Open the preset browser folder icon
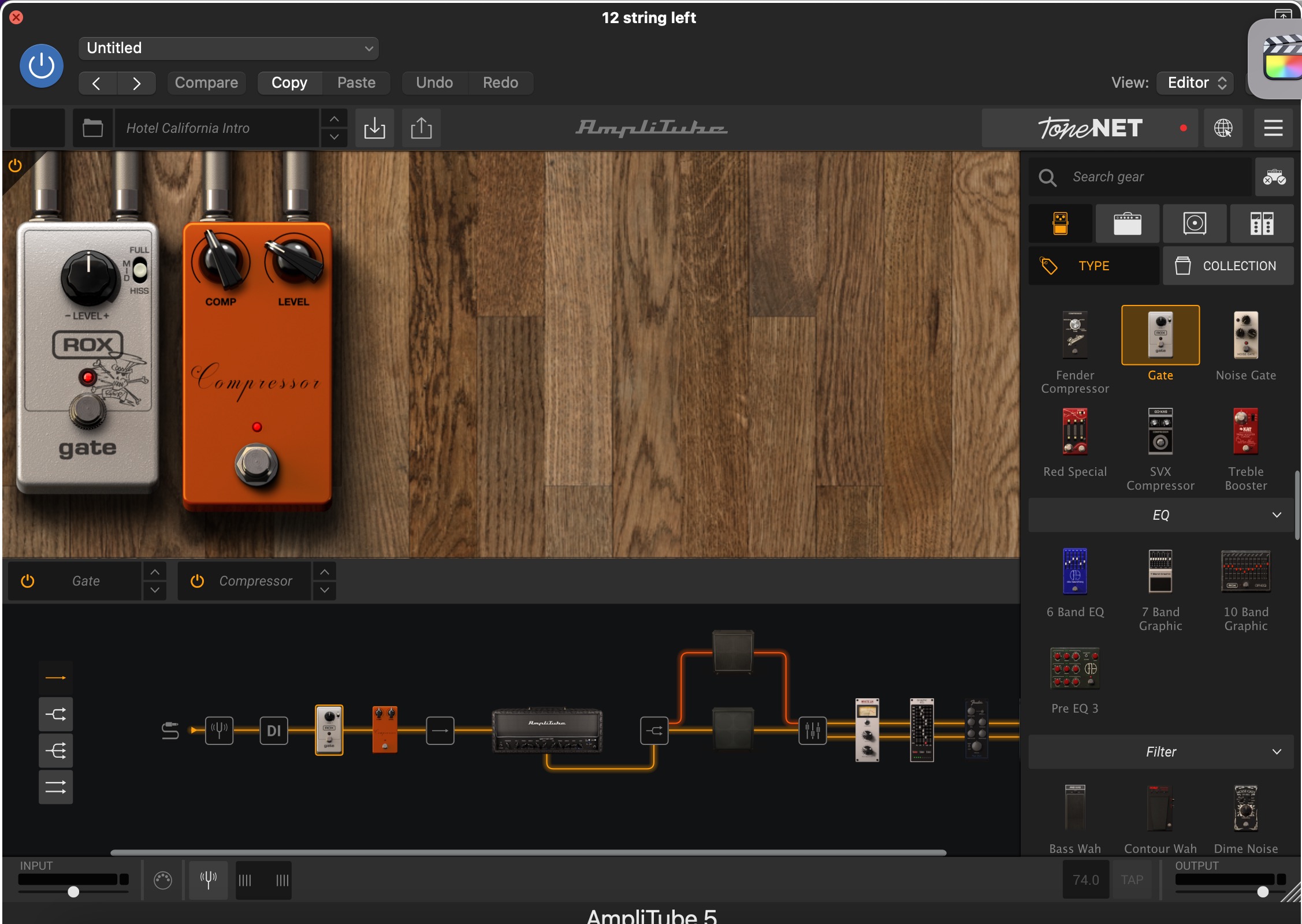1302x924 pixels. [92, 128]
